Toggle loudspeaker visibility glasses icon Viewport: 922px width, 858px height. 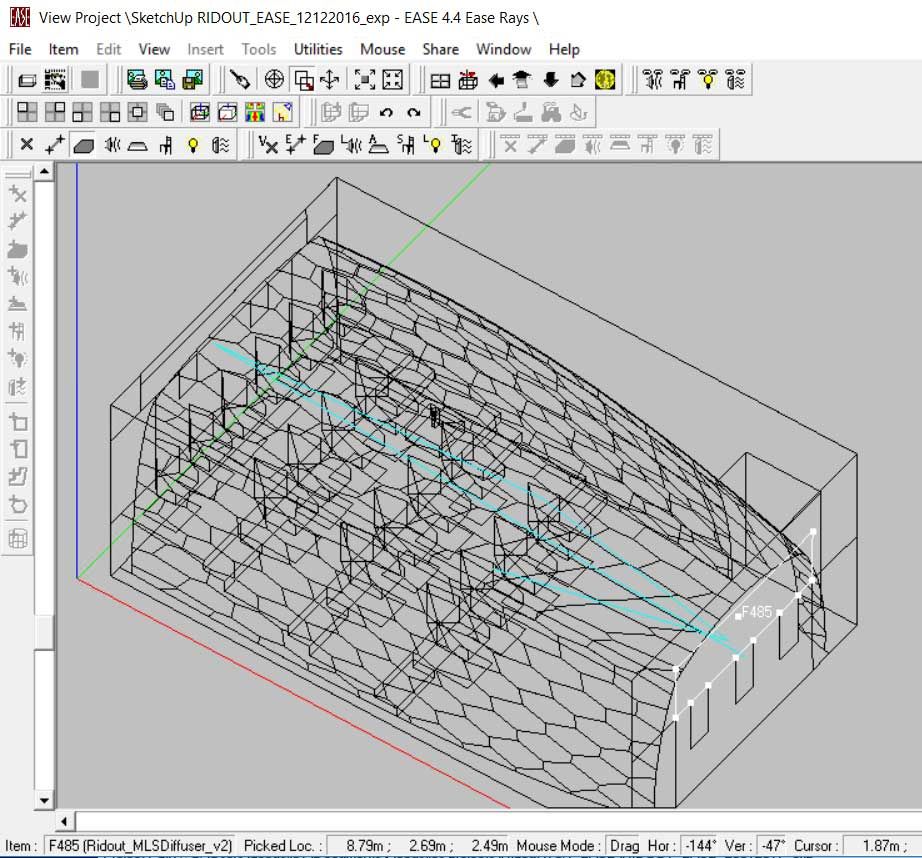(653, 79)
